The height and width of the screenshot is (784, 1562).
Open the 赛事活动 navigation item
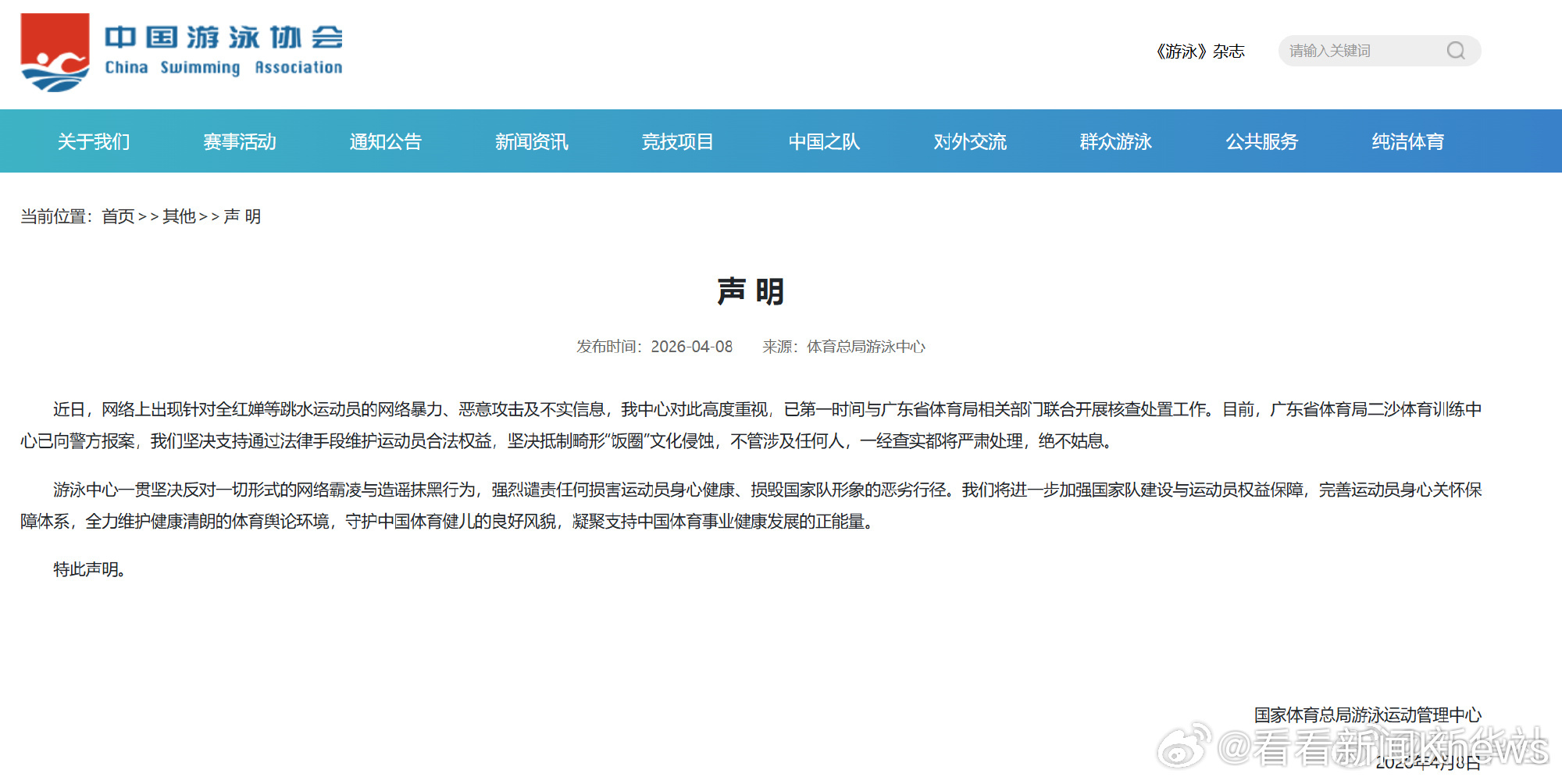point(240,141)
